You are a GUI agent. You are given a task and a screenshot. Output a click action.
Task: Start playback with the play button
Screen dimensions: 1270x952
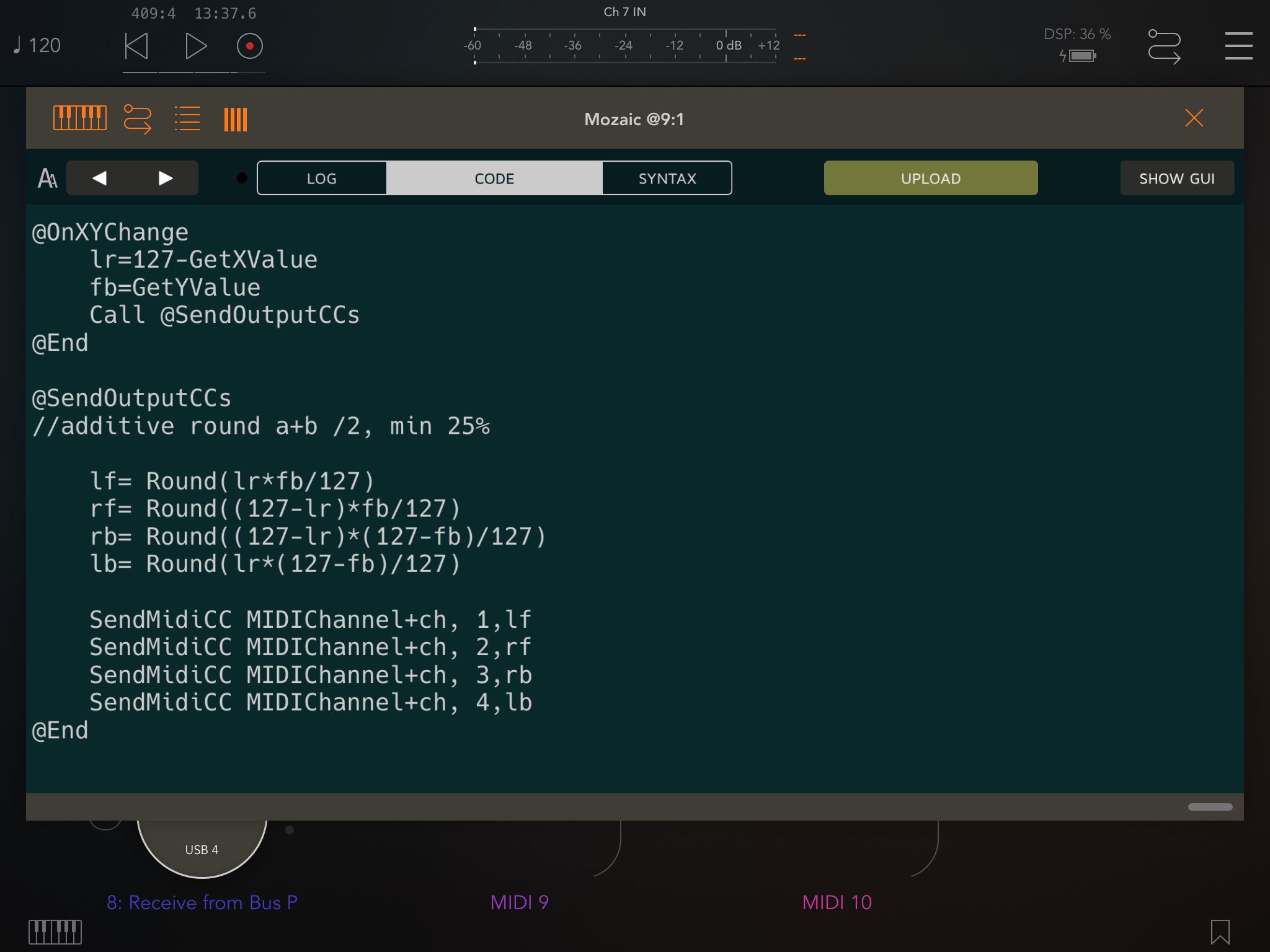(195, 46)
